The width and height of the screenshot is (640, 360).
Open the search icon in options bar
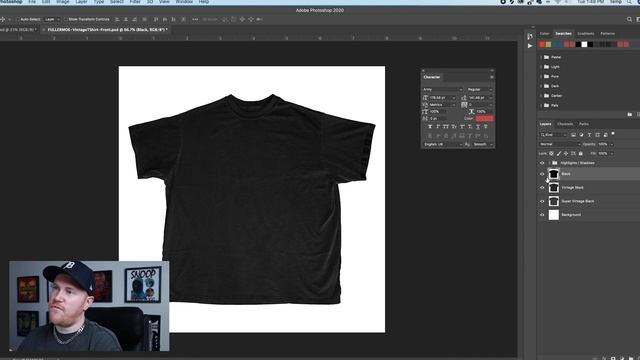pyautogui.click(x=629, y=19)
